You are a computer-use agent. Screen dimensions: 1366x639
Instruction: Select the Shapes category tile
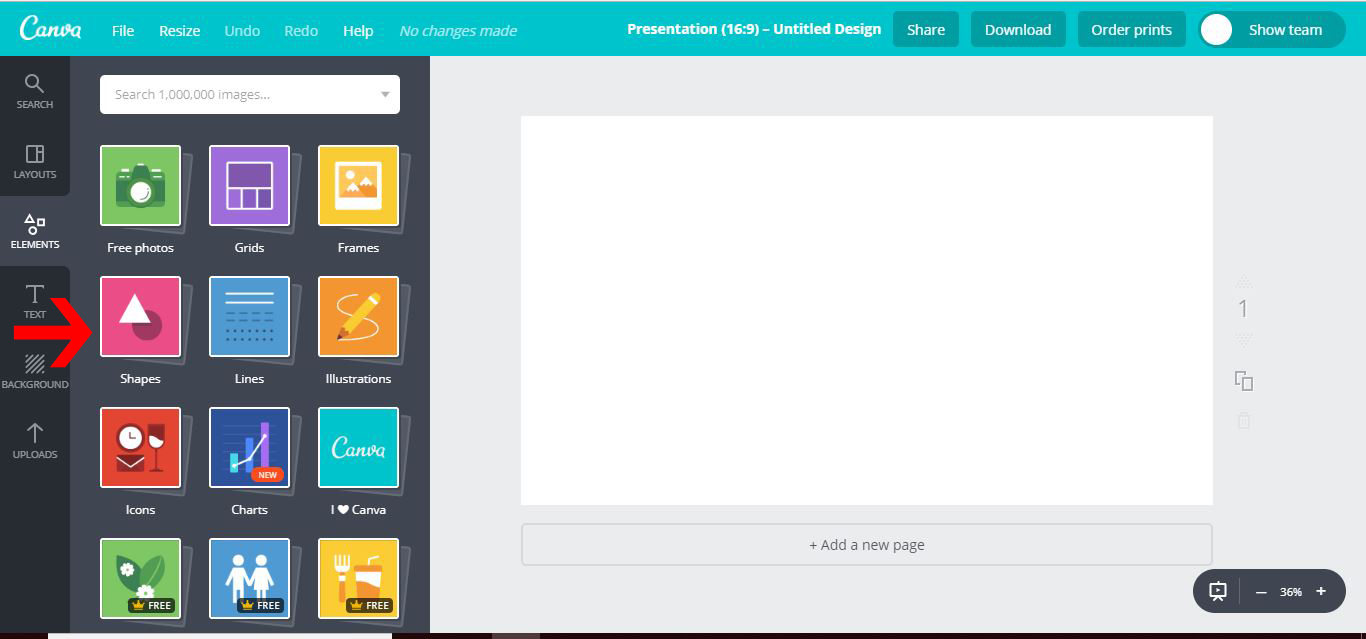pyautogui.click(x=140, y=317)
